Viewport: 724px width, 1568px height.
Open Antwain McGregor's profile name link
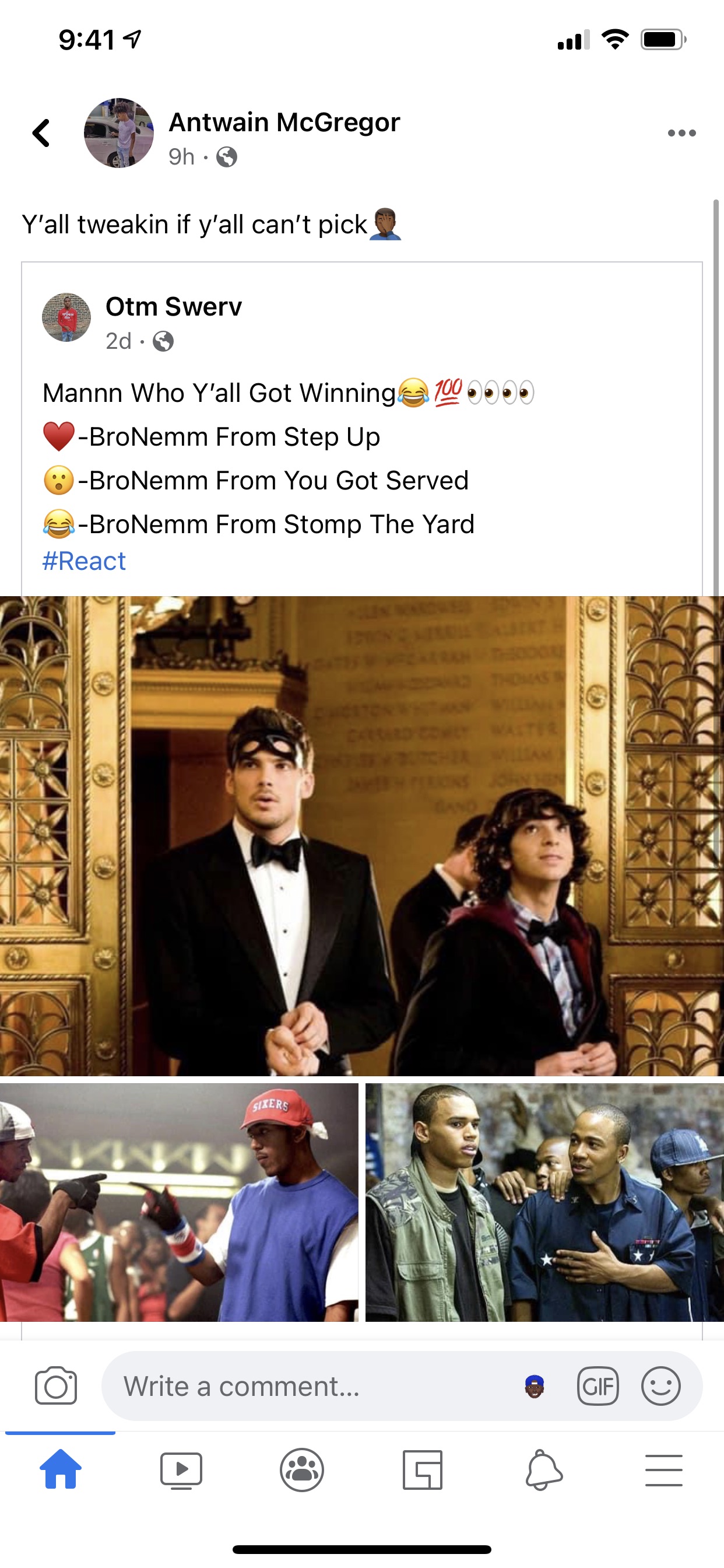[284, 123]
